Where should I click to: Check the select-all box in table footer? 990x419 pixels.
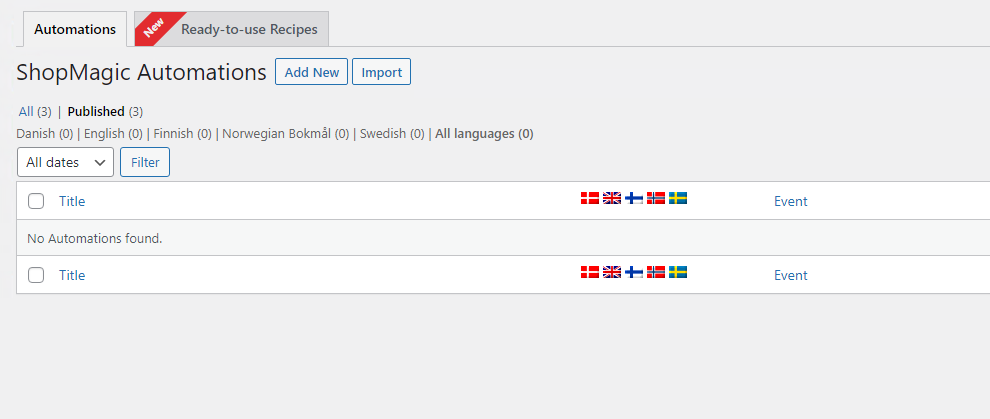pyautogui.click(x=36, y=275)
